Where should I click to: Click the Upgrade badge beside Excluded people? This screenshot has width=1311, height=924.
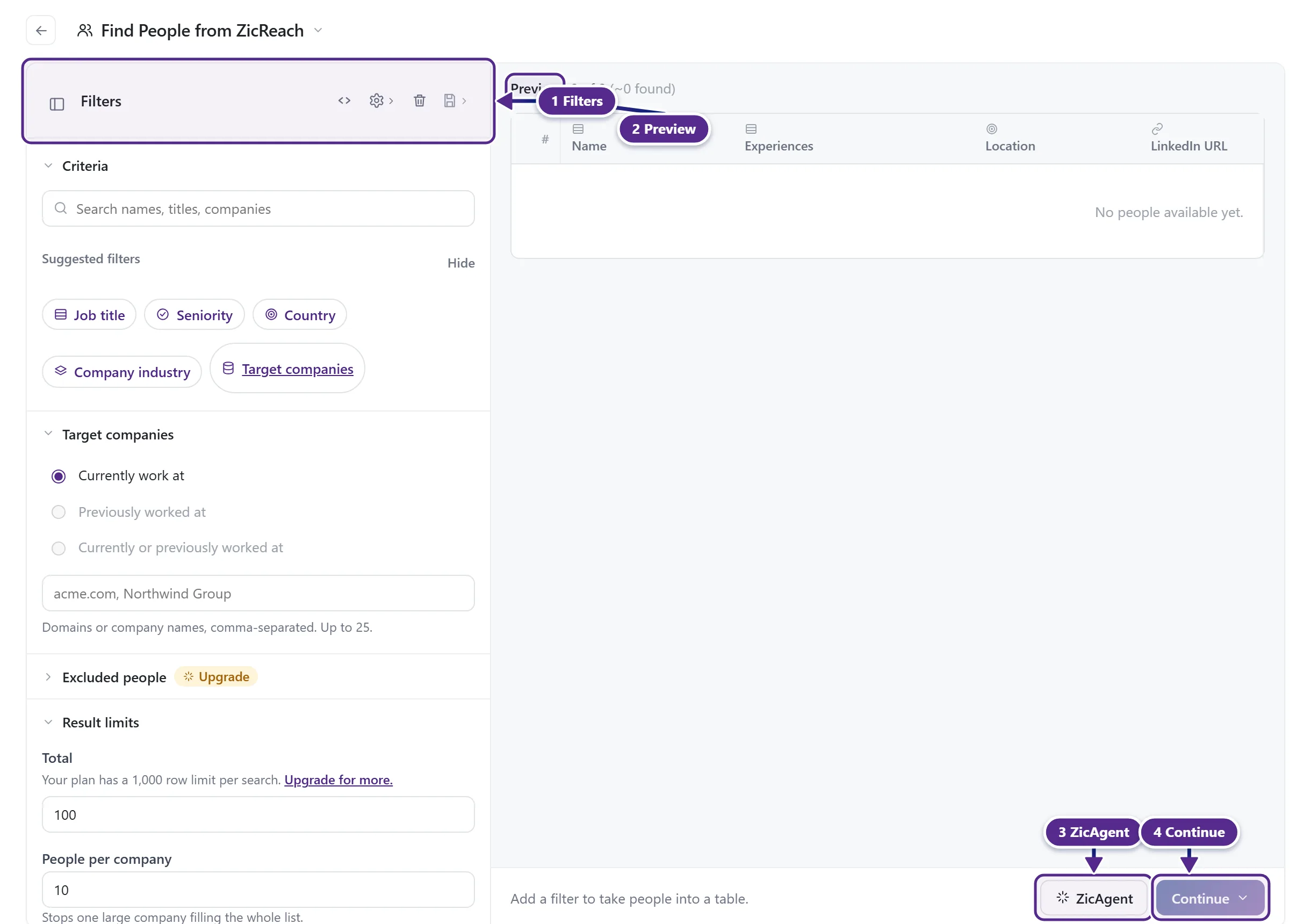click(217, 677)
